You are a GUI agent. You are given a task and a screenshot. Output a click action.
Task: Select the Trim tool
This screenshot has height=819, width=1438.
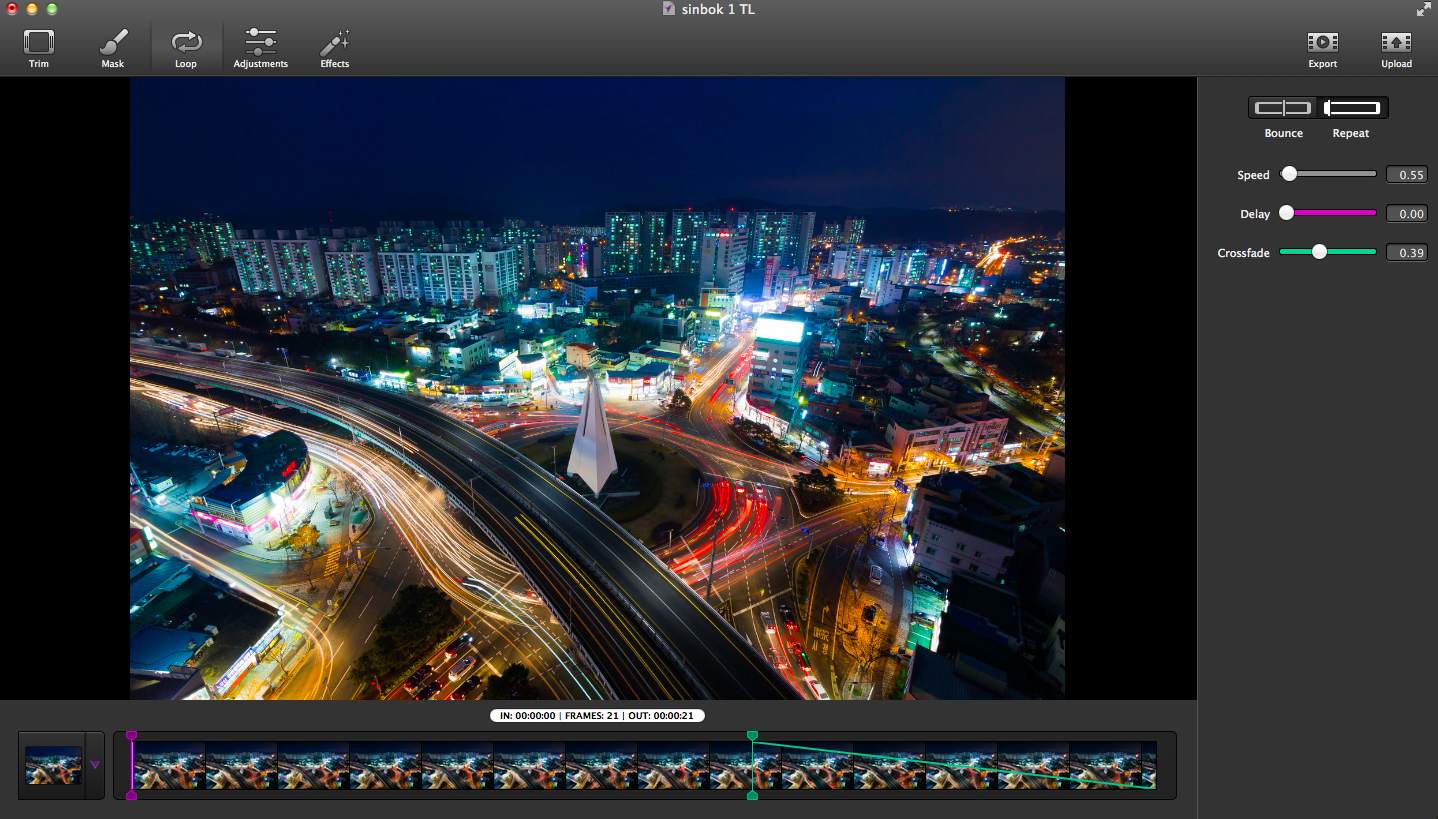point(39,45)
